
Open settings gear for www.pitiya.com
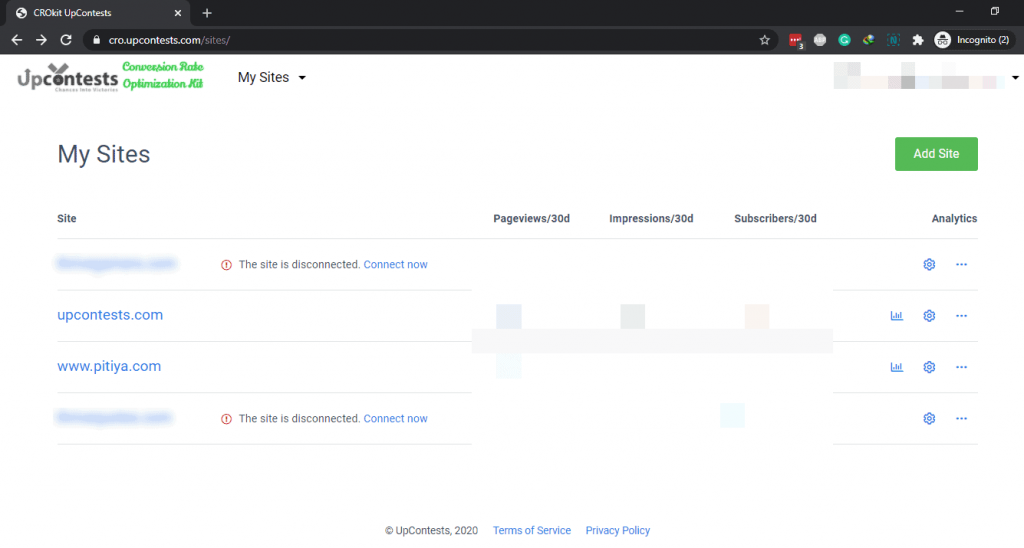tap(929, 367)
